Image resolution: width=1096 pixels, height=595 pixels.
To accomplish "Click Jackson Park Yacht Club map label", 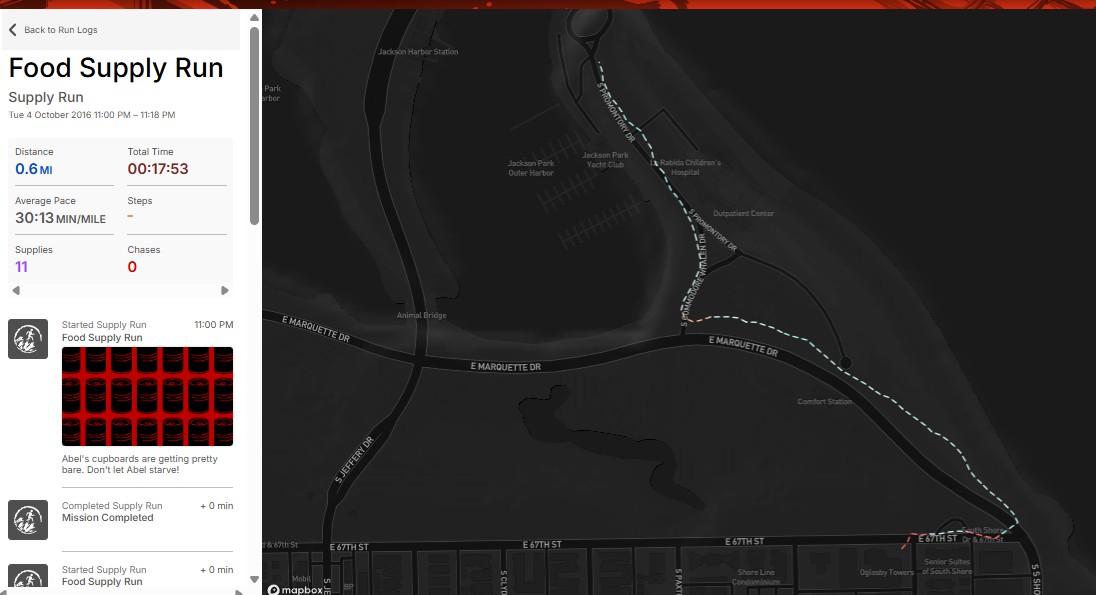I will tap(605, 160).
